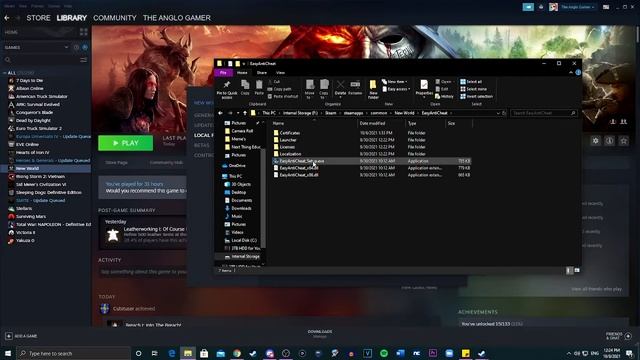
Task: Switch Explorer to large icons view
Action: [x=577, y=270]
